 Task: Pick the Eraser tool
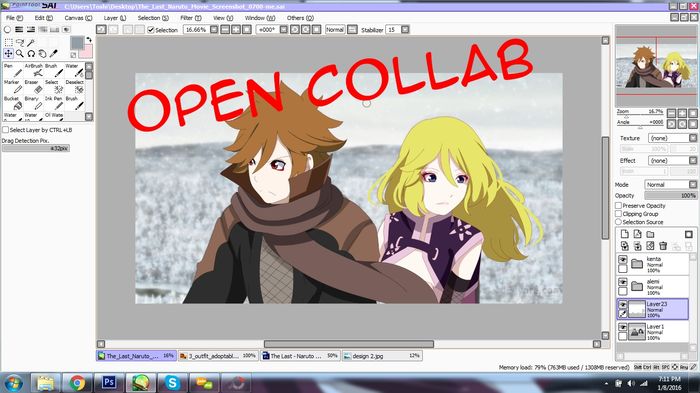click(x=34, y=87)
